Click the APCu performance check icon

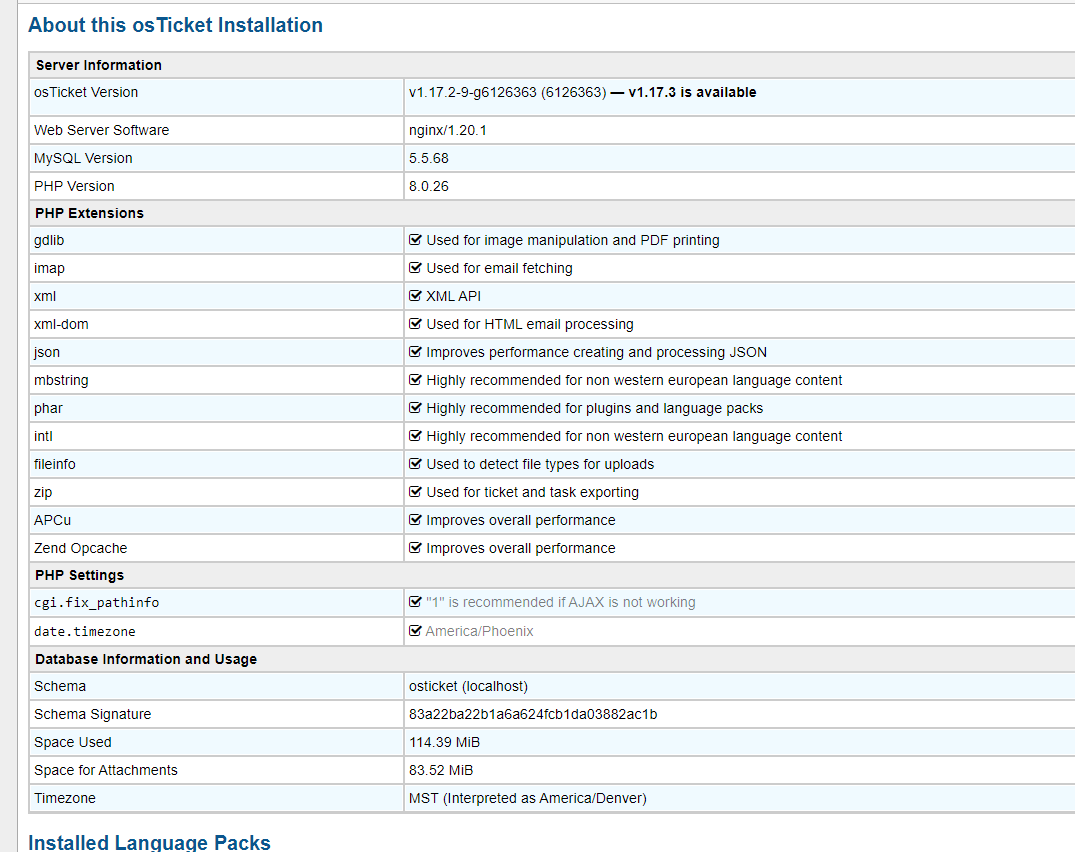(416, 520)
